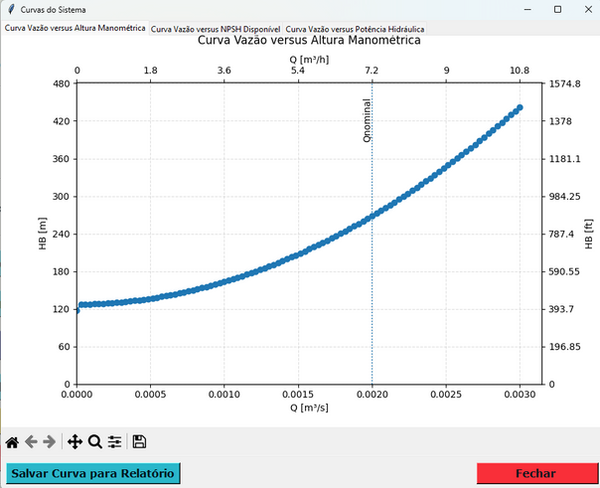Image resolution: width=600 pixels, height=488 pixels.
Task: Click the 0.0005 tick on bottom axis
Action: (x=150, y=394)
